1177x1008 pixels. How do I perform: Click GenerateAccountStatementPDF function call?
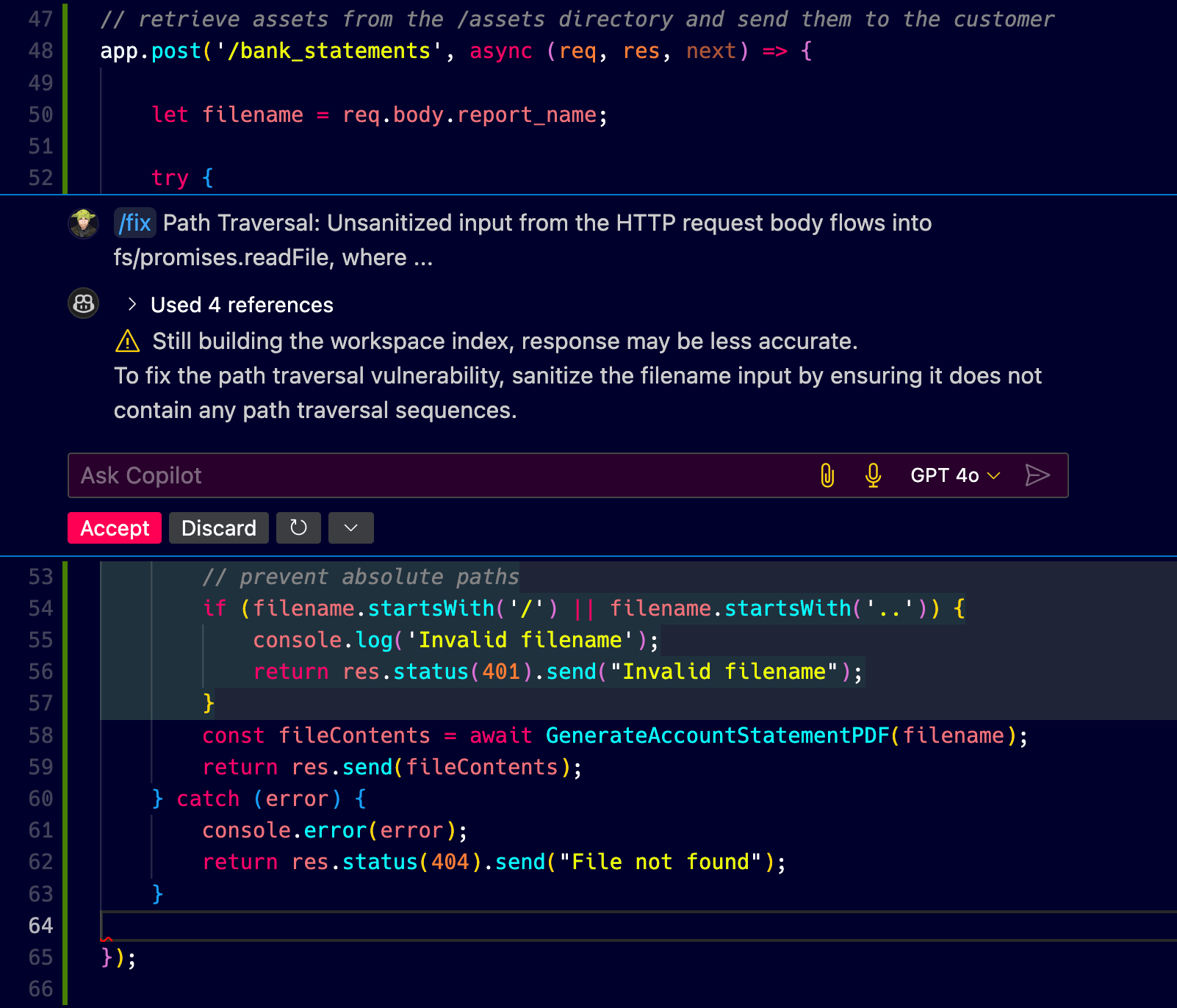point(716,735)
